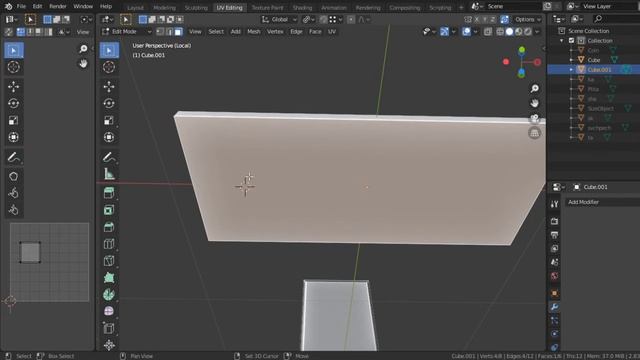Select the Knife tool
This screenshot has width=640, height=360.
click(109, 261)
